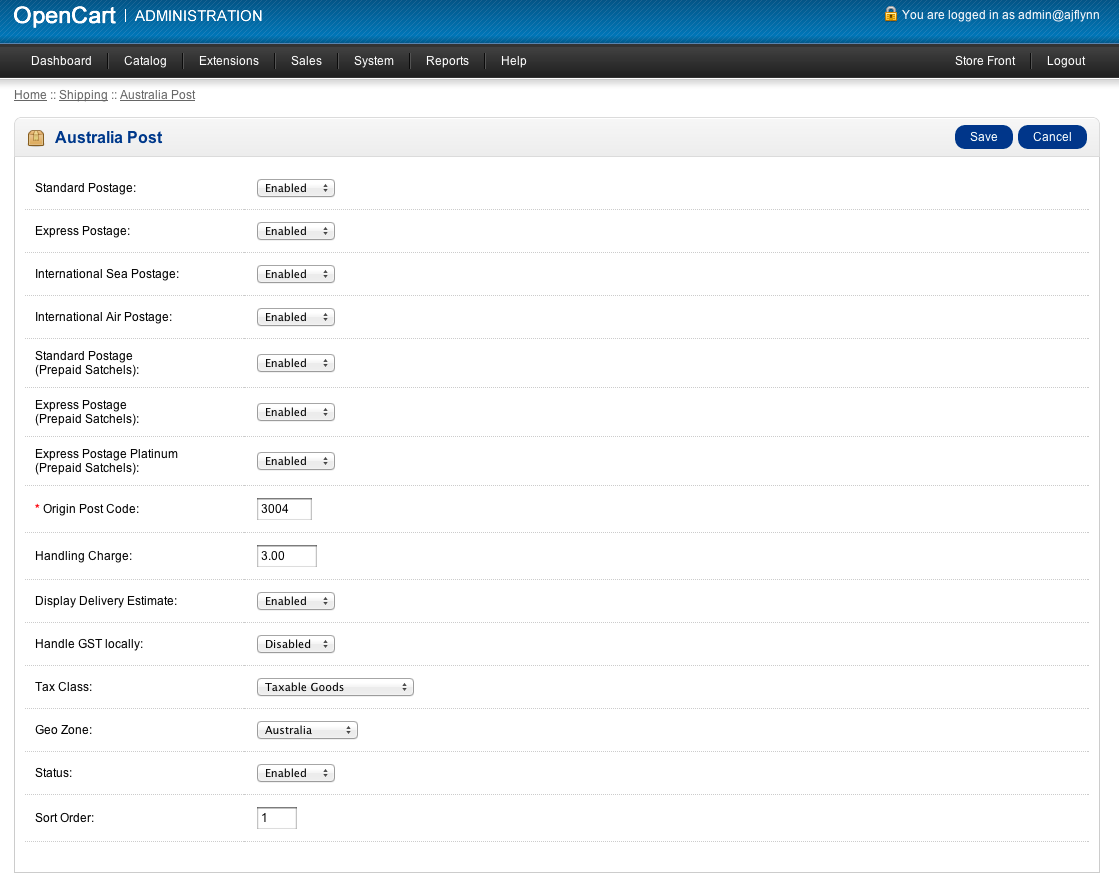Change International Air Postage dropdown
Screen dimensions: 1119x884
click(295, 317)
